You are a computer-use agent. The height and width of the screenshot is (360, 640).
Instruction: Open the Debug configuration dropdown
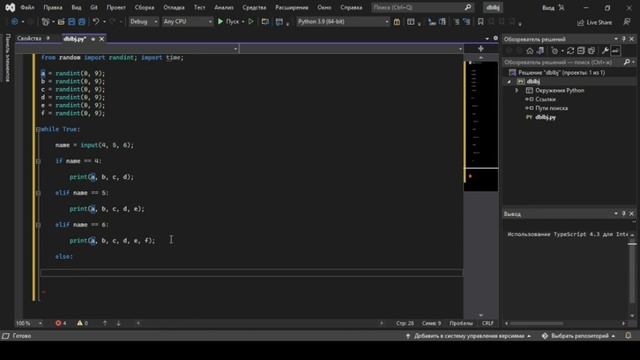[143, 22]
